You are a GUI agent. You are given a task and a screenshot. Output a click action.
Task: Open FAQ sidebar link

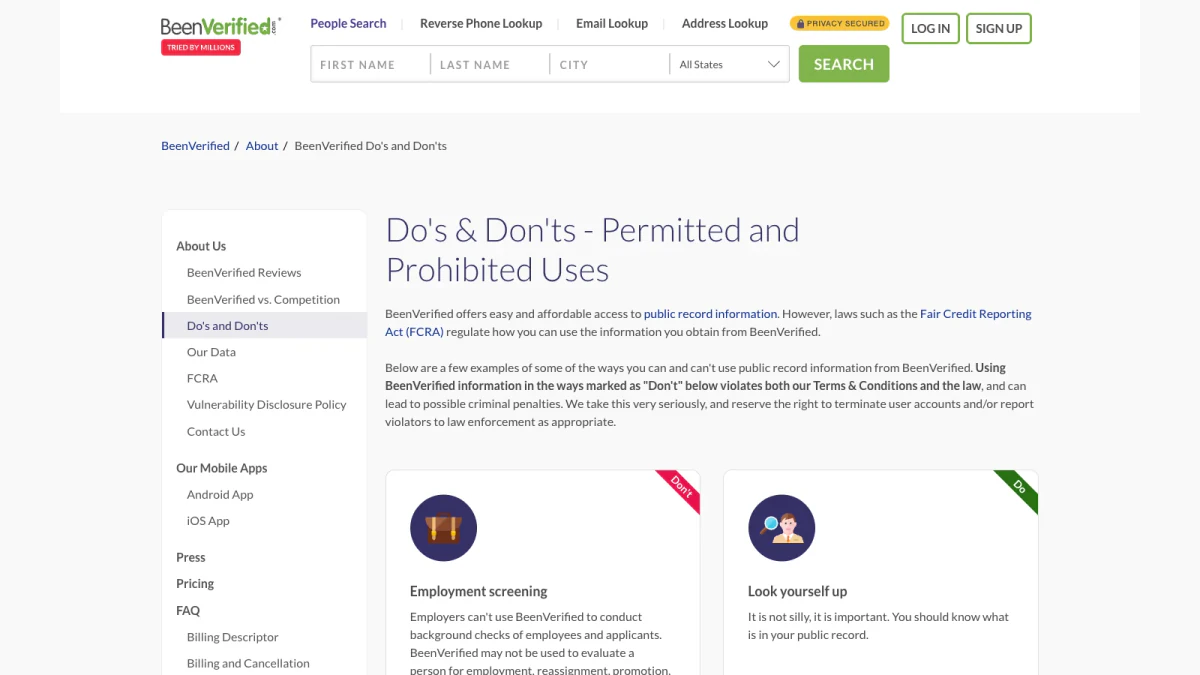pos(188,610)
